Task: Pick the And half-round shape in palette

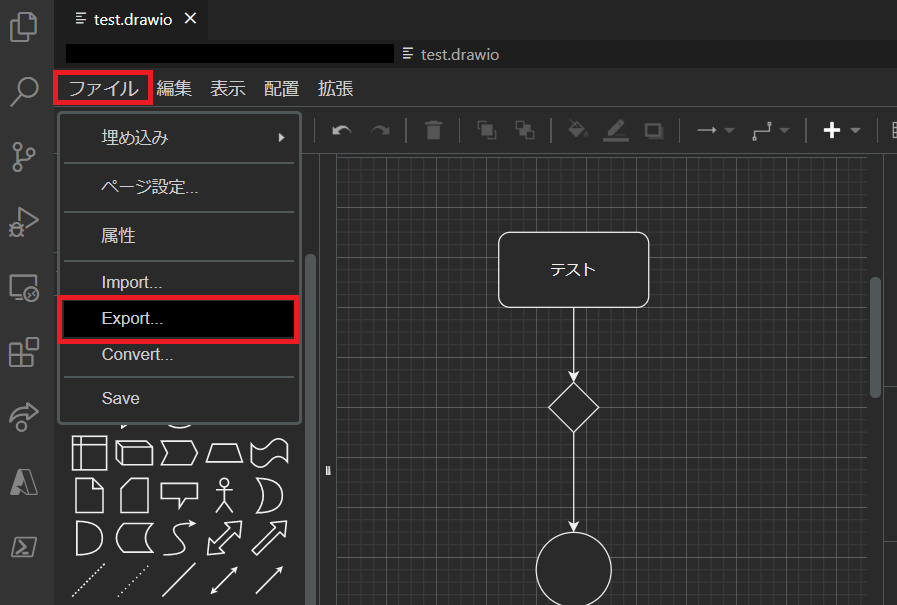Action: click(89, 538)
